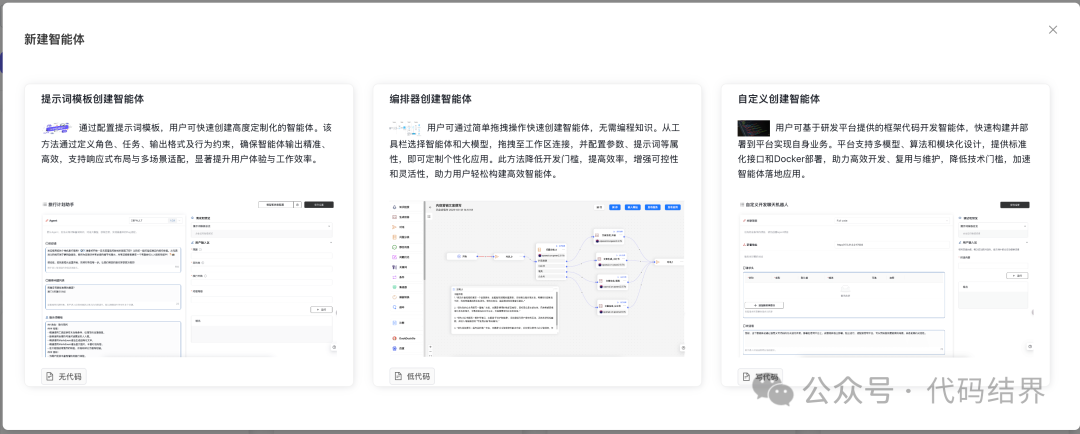Select the 提示词模板创建智能体 card title
Viewport: 1080px width, 434px height.
92,99
